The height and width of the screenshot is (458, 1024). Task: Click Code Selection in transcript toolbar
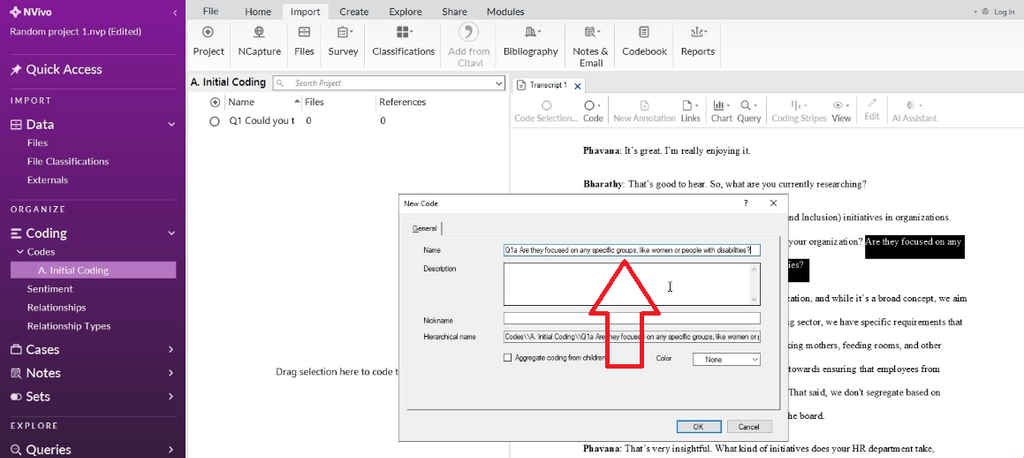pyautogui.click(x=546, y=111)
